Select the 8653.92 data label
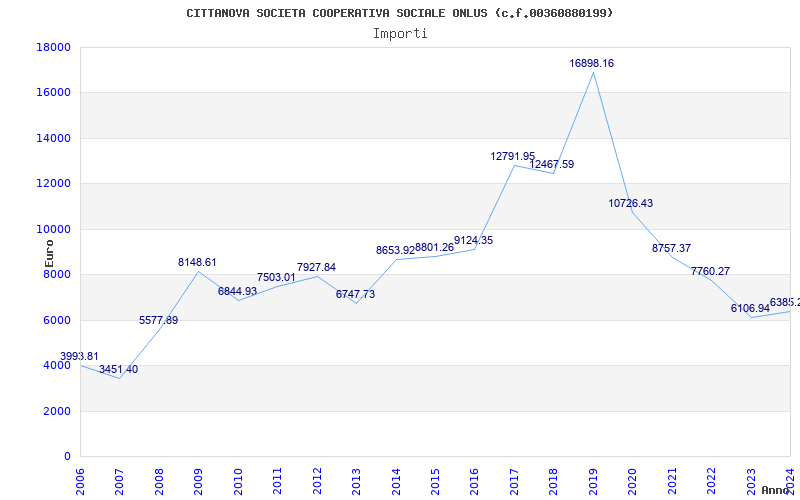The image size is (800, 500). [x=395, y=251]
